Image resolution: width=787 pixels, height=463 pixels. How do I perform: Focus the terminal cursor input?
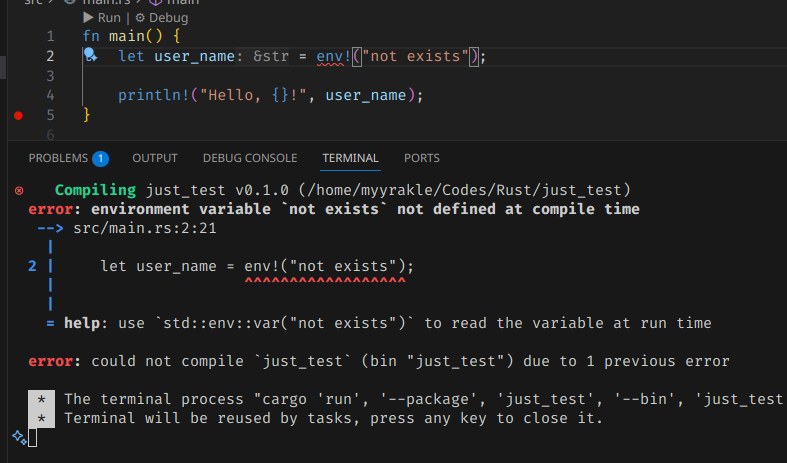coord(33,438)
